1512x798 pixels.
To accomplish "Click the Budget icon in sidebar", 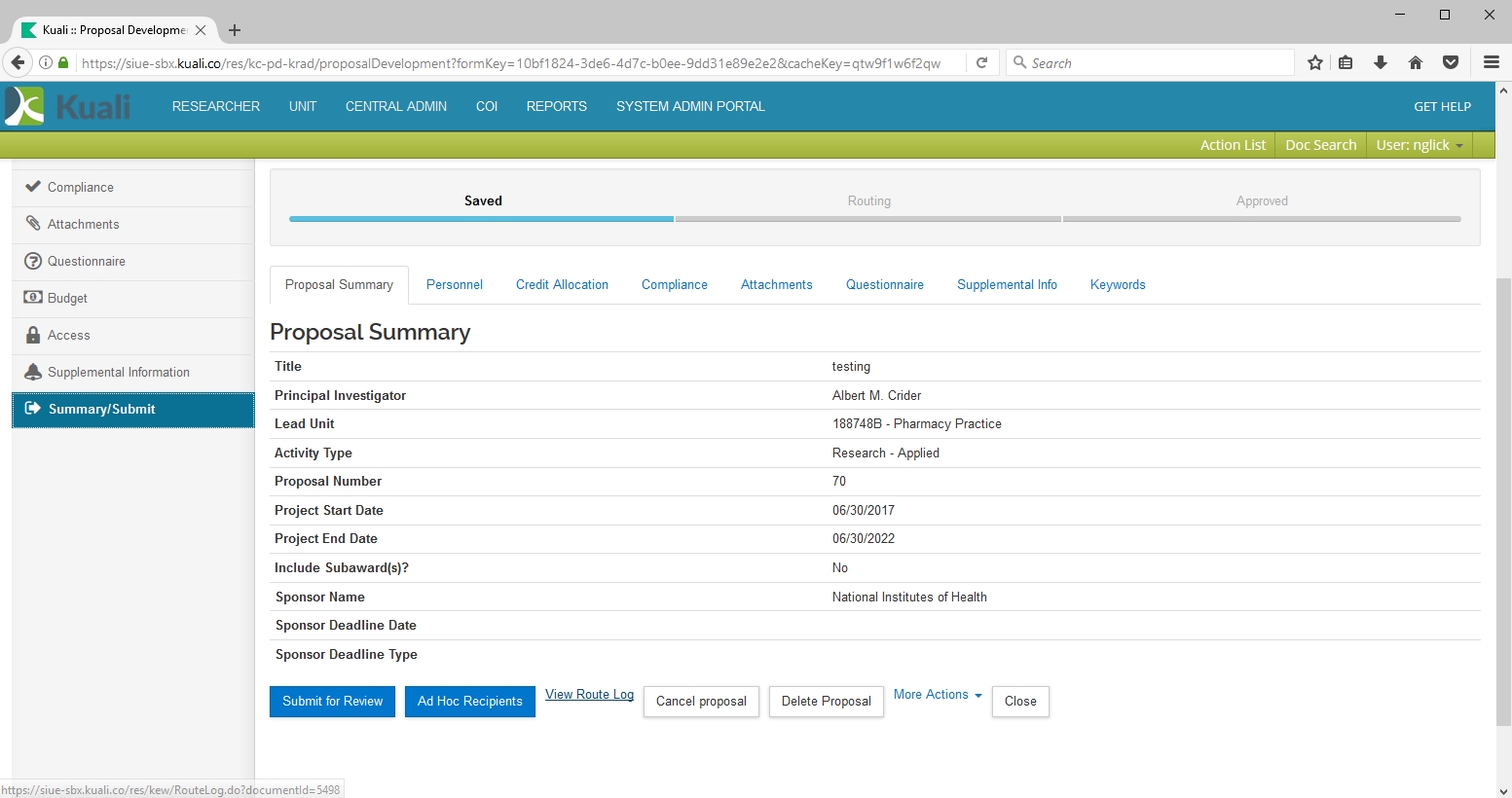I will coord(33,298).
